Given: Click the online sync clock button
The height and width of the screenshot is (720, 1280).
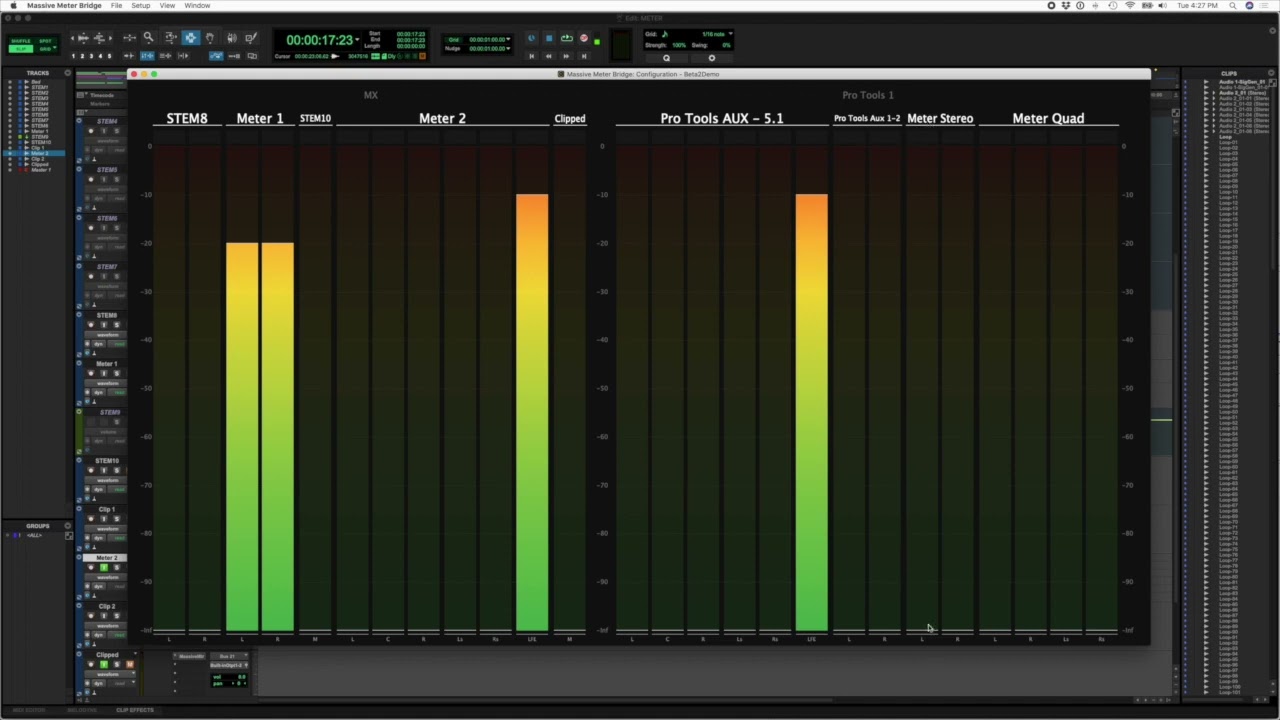Looking at the screenshot, I should [x=531, y=38].
